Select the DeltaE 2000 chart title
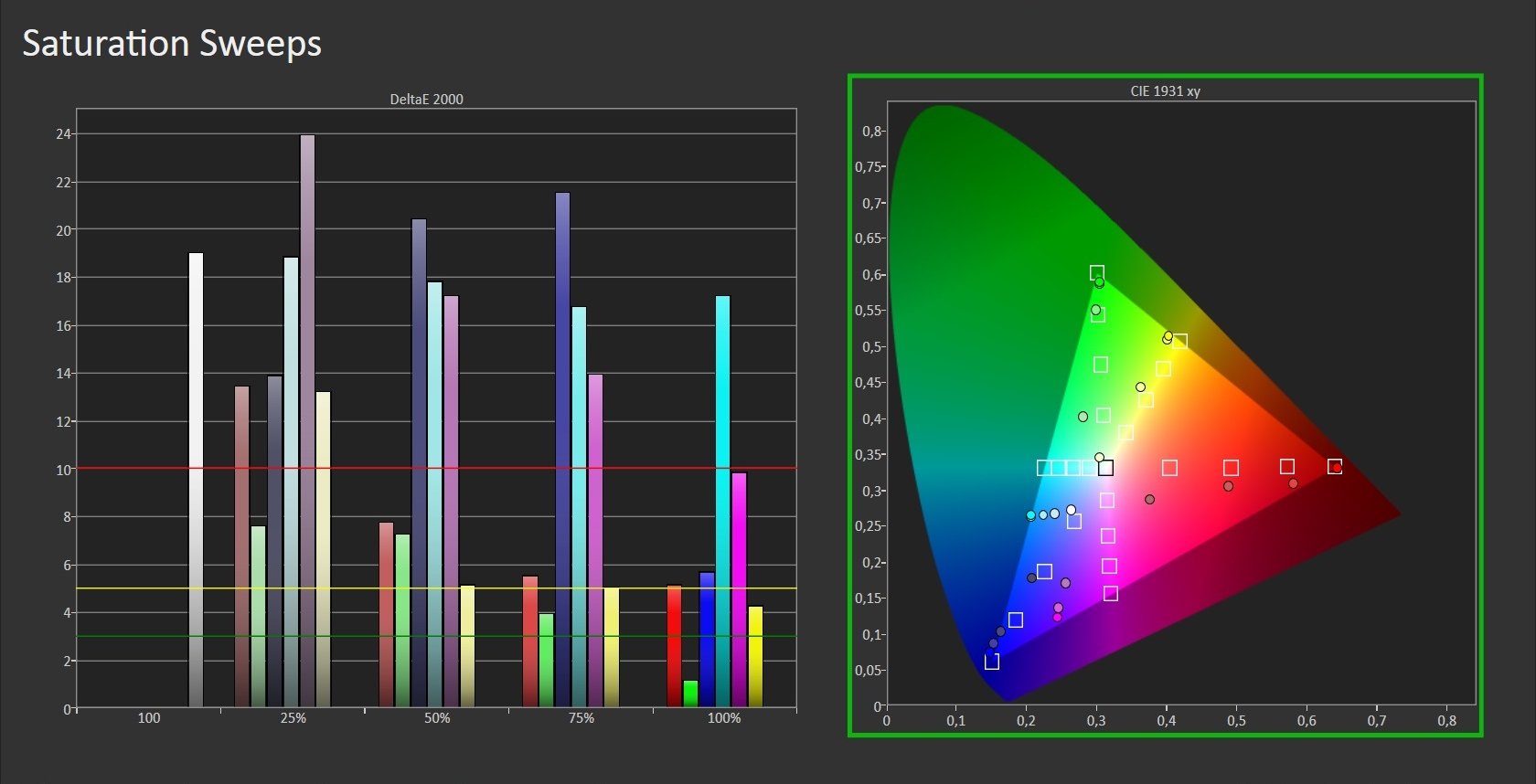Image resolution: width=1536 pixels, height=784 pixels. click(426, 100)
